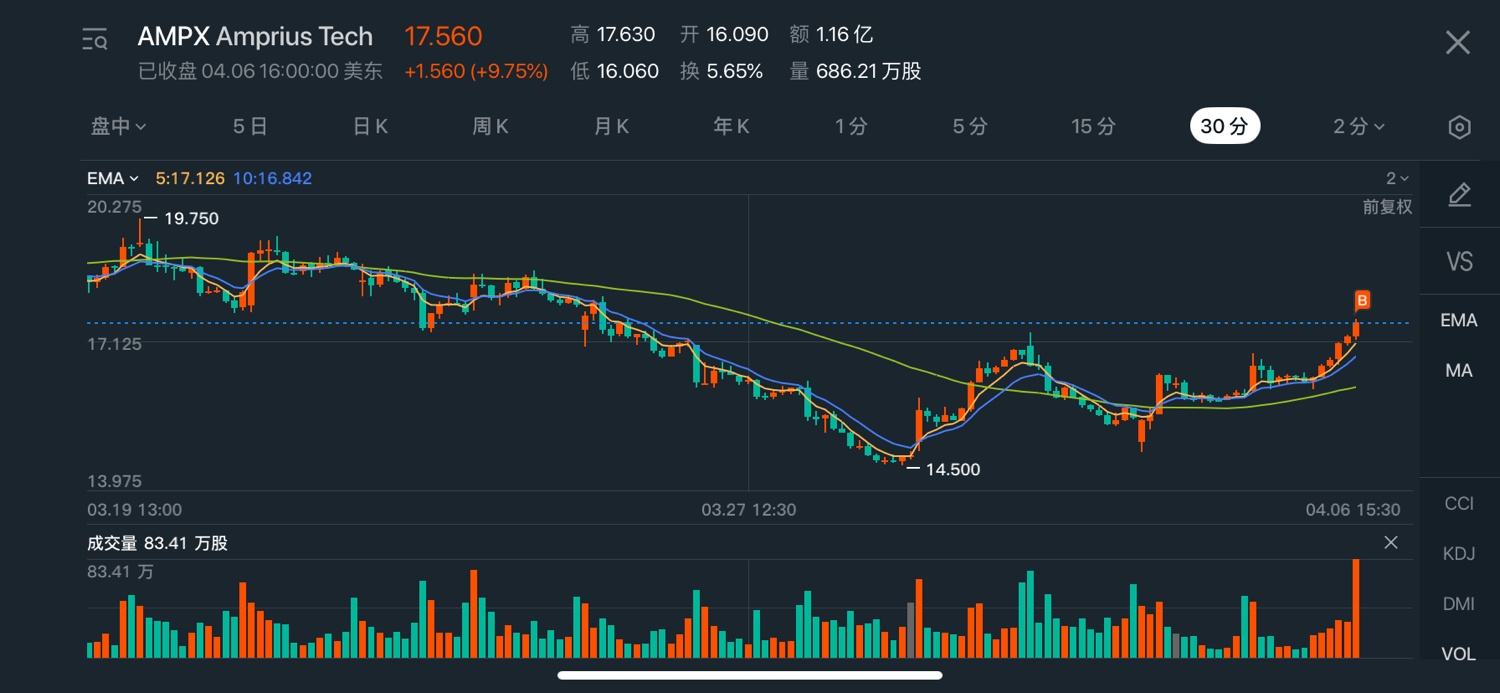Select the 30分 timeframe tab

pos(1224,126)
